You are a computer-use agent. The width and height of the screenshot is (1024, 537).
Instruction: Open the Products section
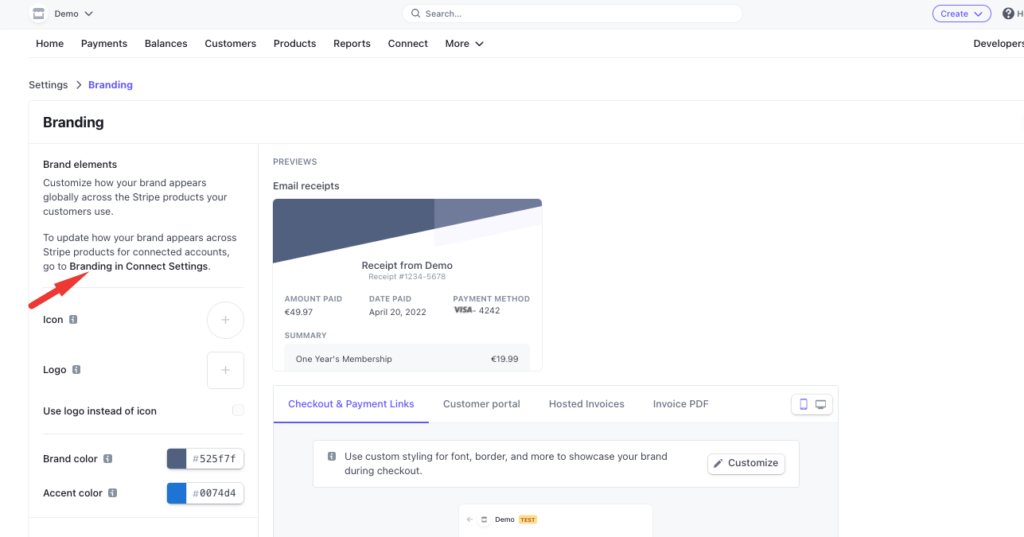pyautogui.click(x=295, y=43)
